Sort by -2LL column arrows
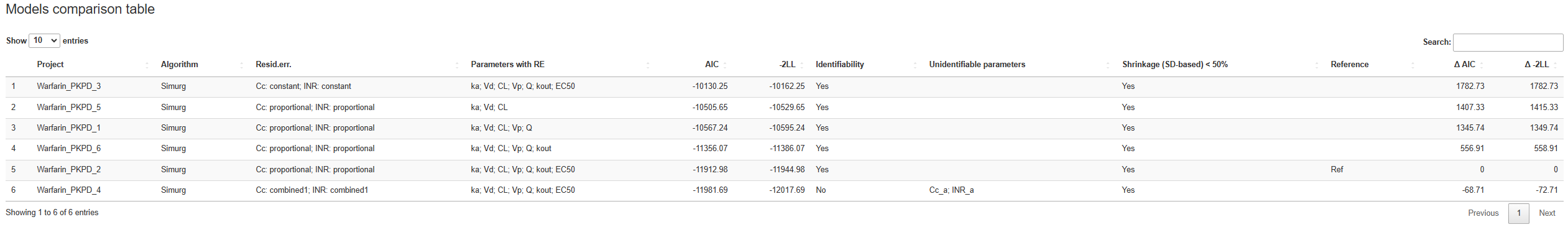Viewport: 1568px width, 227px height. pyautogui.click(x=802, y=65)
